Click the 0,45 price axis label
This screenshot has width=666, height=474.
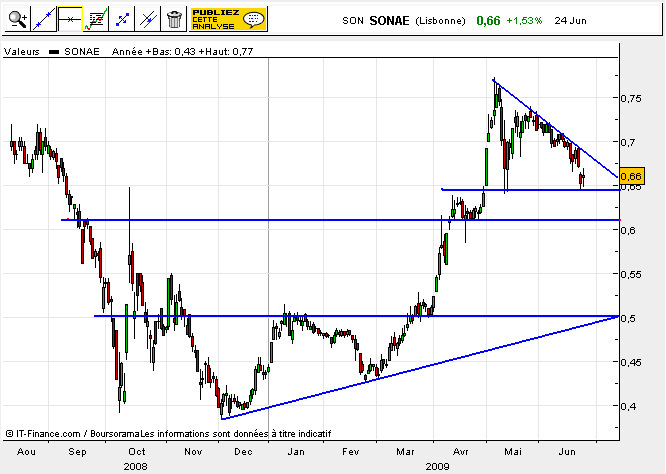click(x=631, y=362)
